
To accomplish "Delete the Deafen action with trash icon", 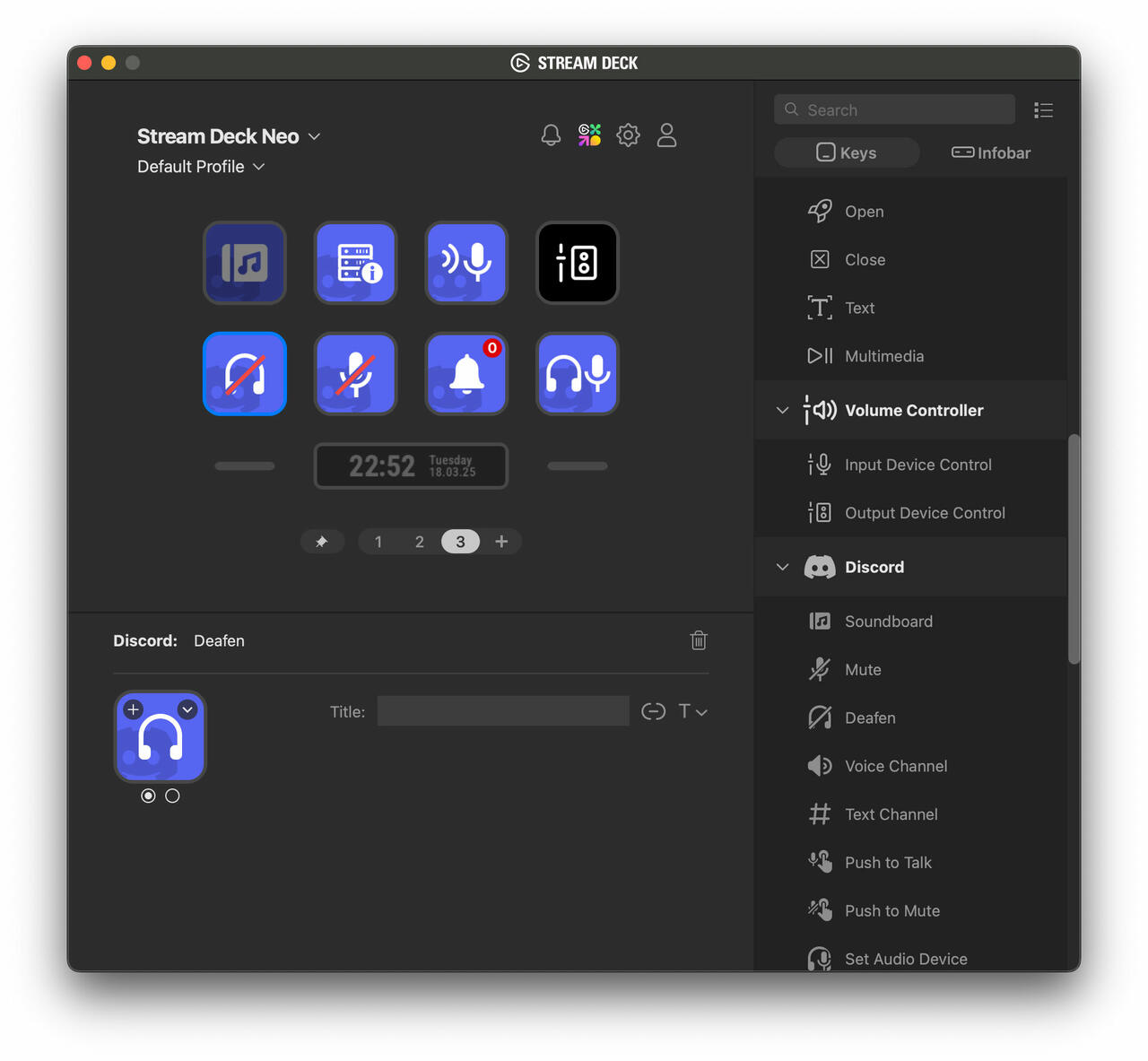I will 699,640.
